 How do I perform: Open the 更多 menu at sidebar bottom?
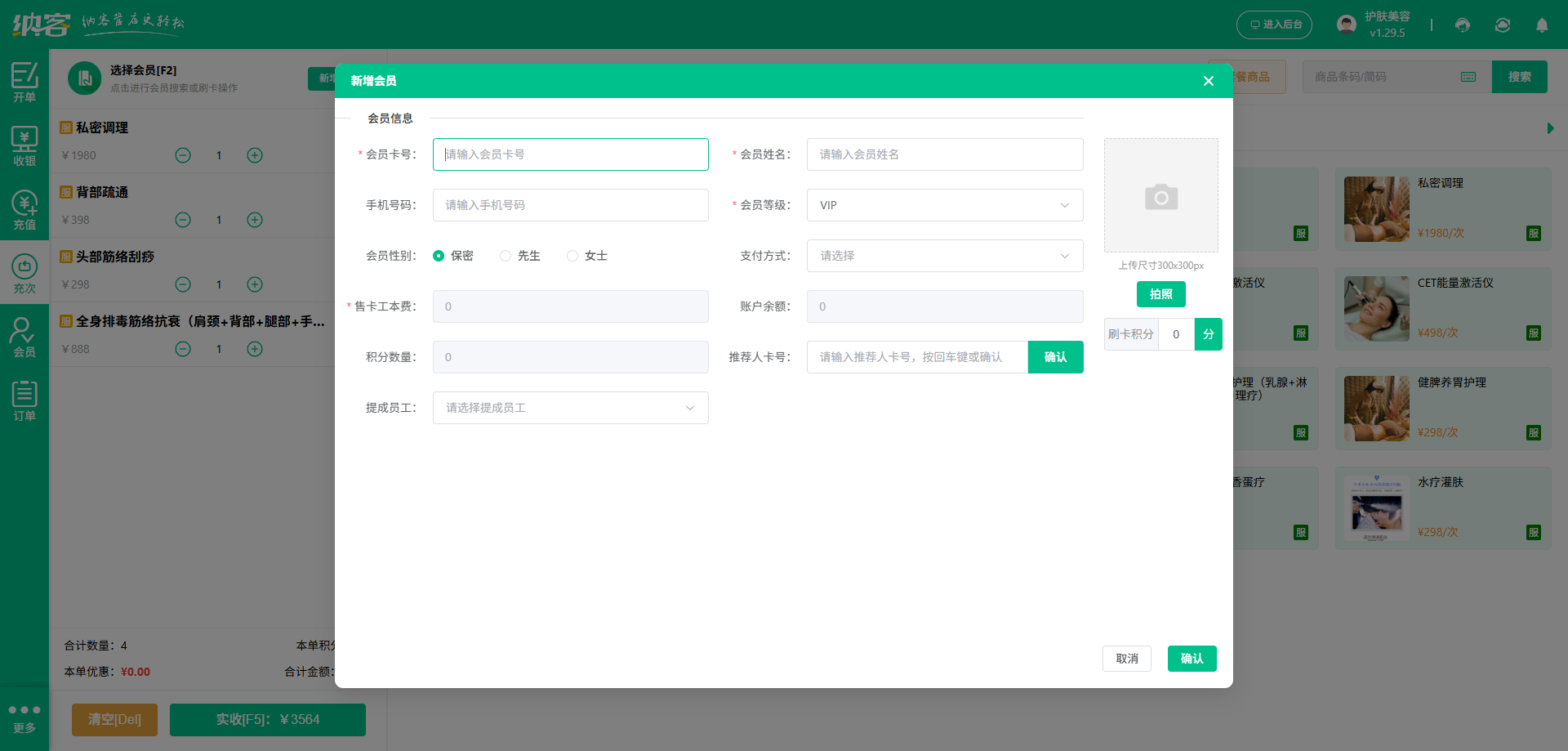coord(24,717)
